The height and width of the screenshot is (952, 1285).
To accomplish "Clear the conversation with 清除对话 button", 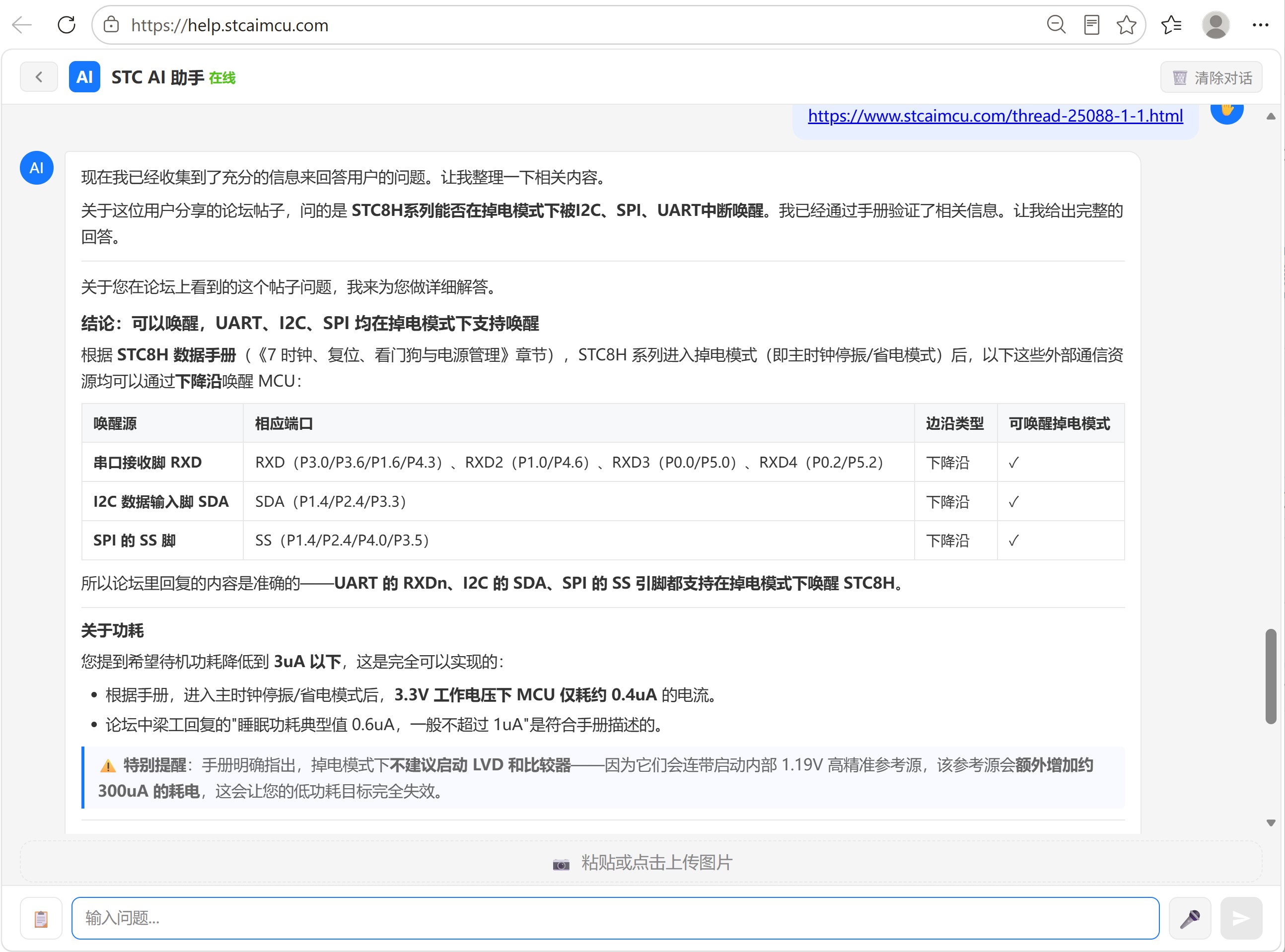I will point(1211,77).
